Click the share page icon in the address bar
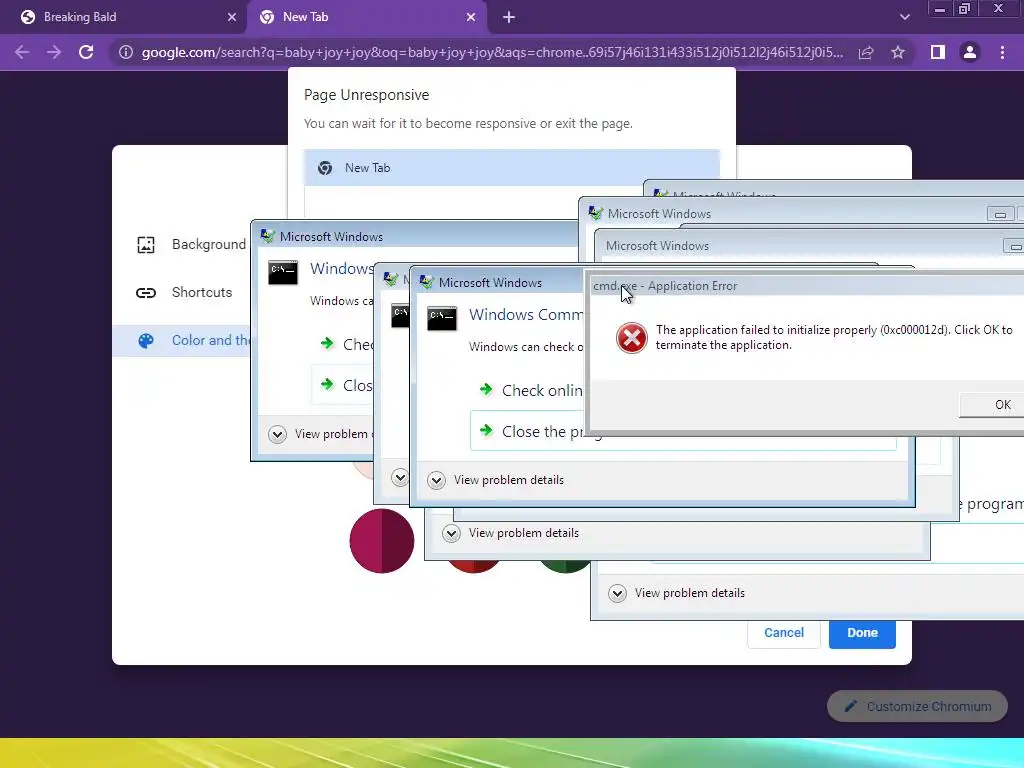The height and width of the screenshot is (768, 1024). [866, 52]
